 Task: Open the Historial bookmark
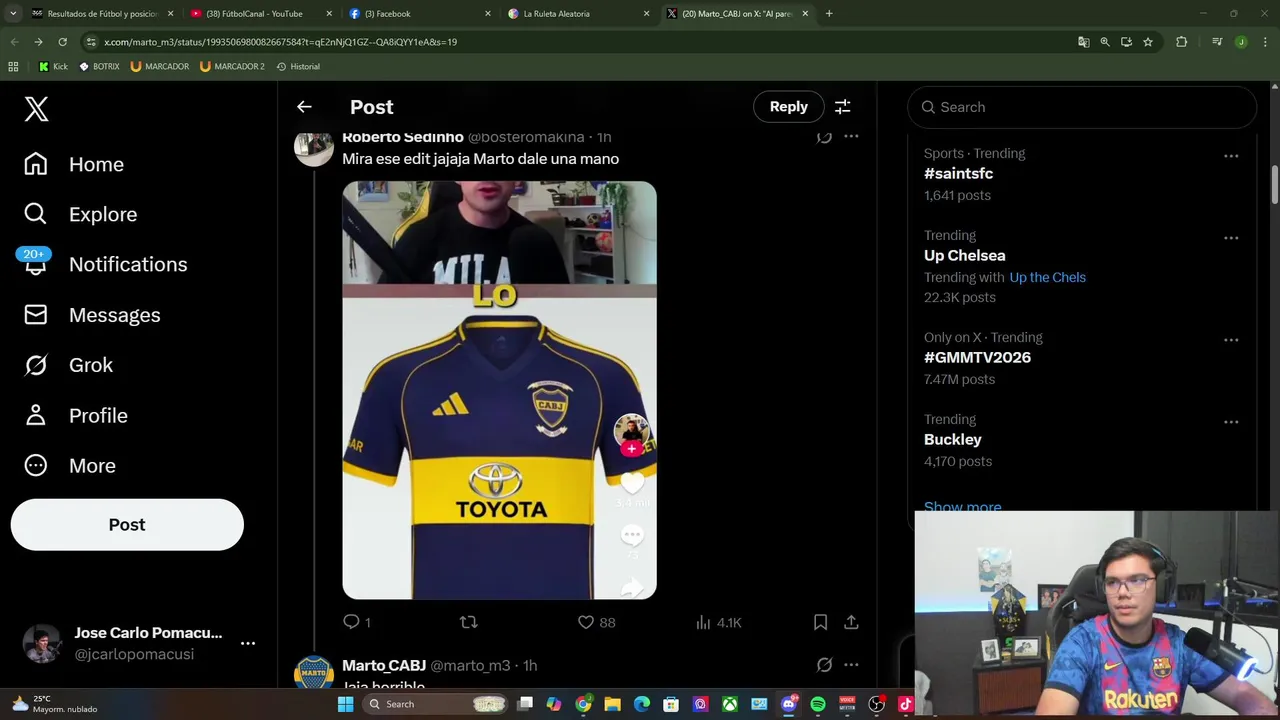(298, 66)
